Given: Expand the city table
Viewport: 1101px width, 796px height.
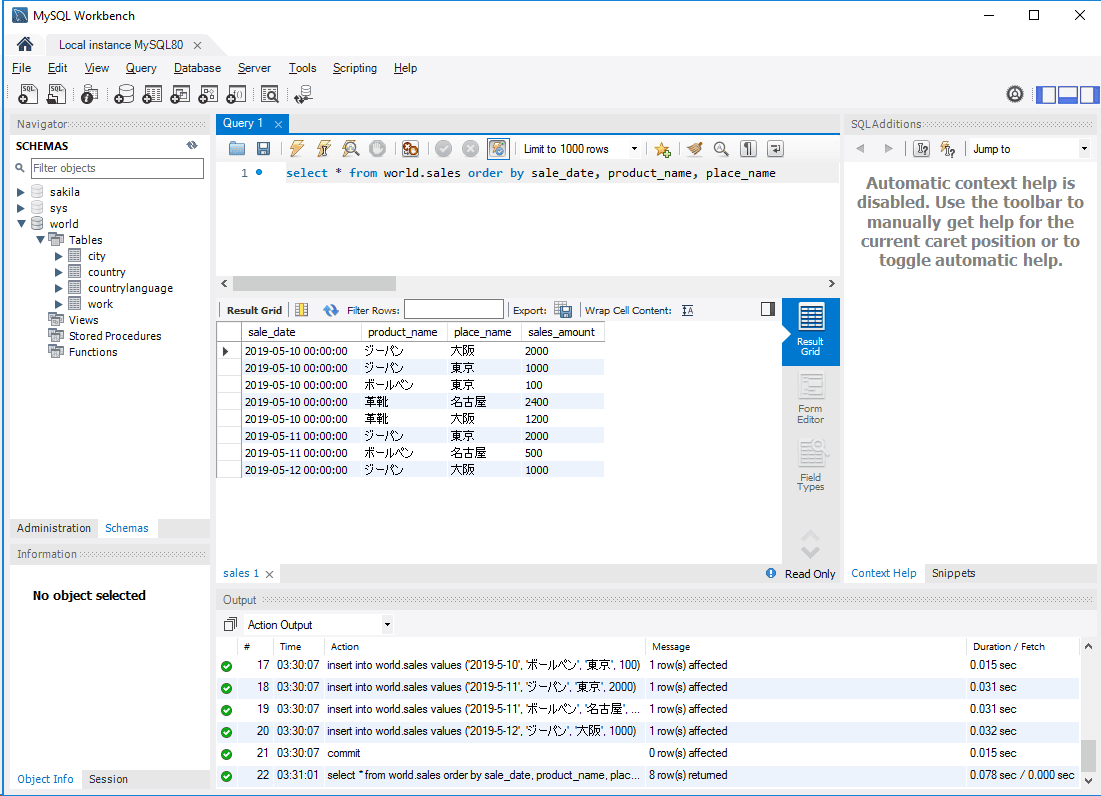Looking at the screenshot, I should click(59, 256).
